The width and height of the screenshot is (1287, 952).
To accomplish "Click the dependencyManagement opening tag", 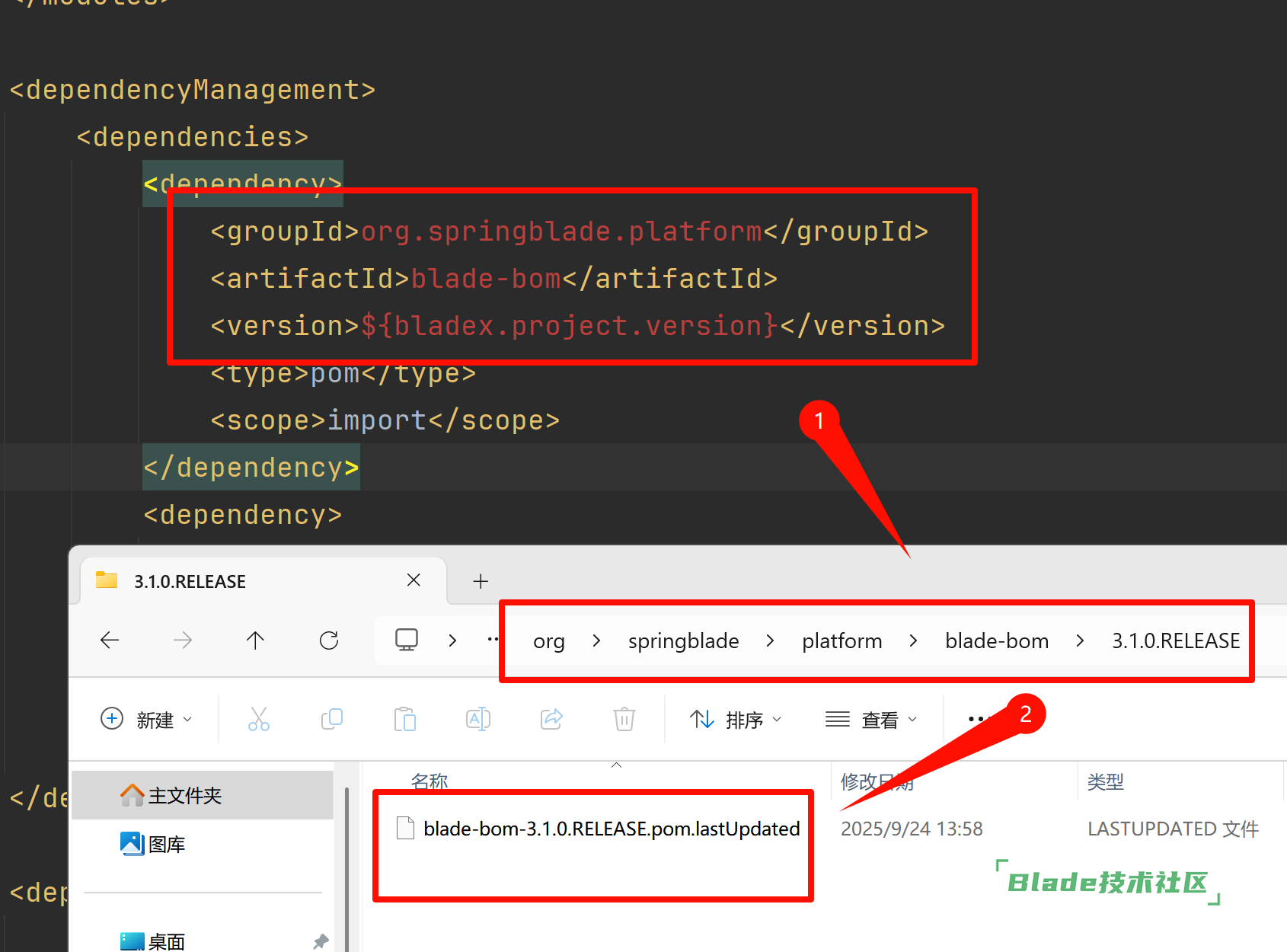I will [193, 90].
